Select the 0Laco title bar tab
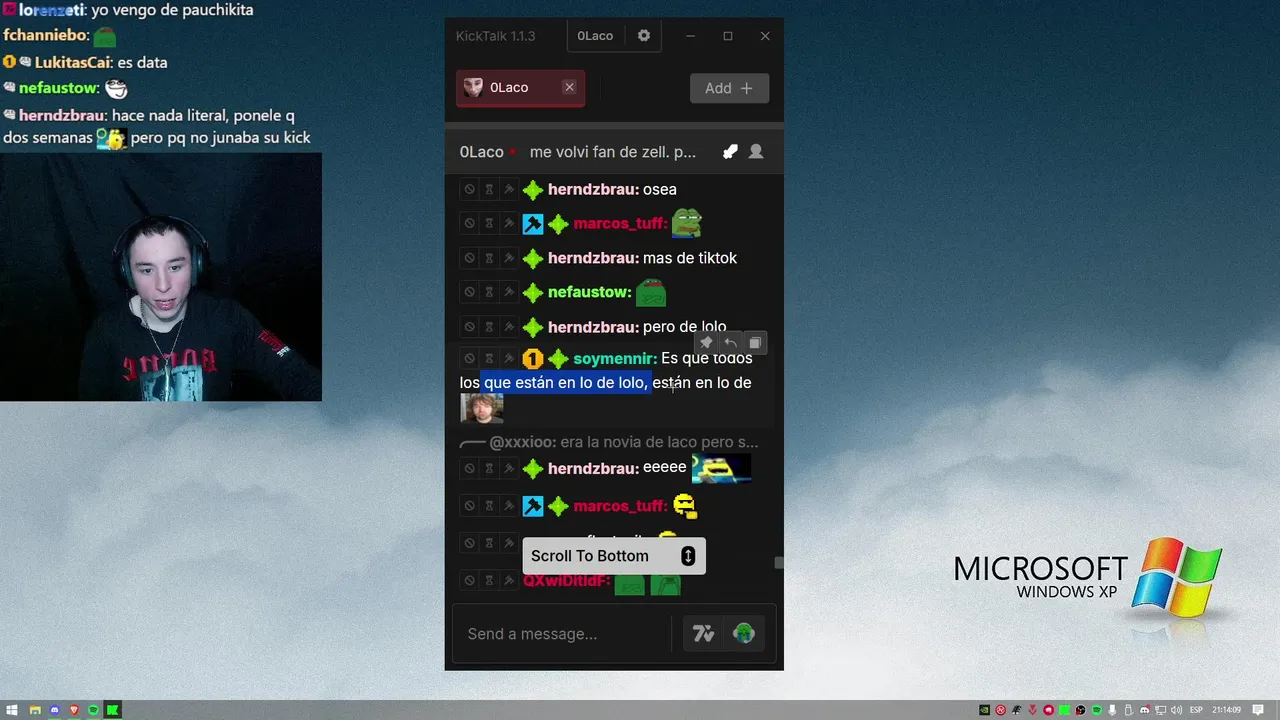 (595, 36)
